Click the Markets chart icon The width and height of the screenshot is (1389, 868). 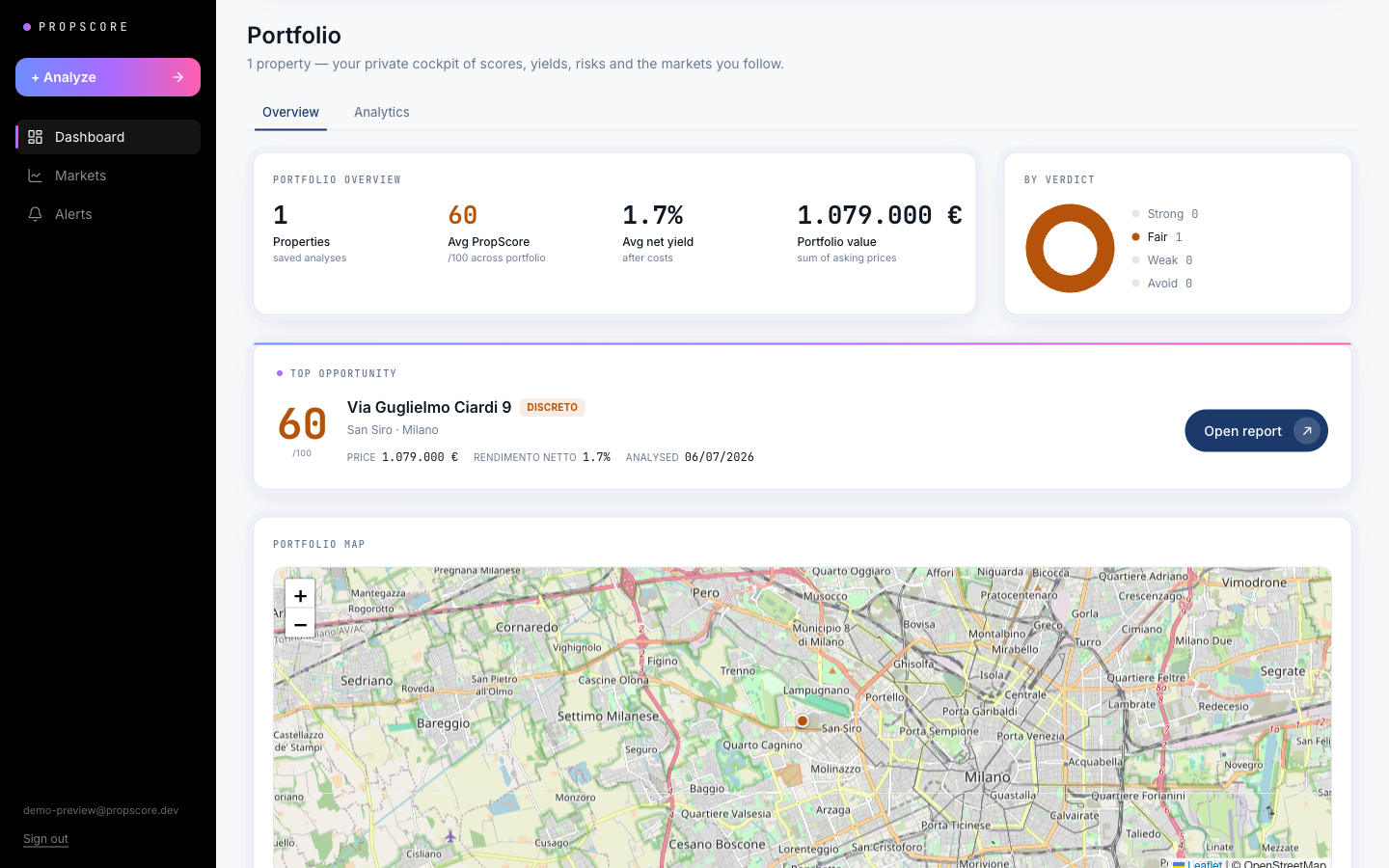pos(35,176)
